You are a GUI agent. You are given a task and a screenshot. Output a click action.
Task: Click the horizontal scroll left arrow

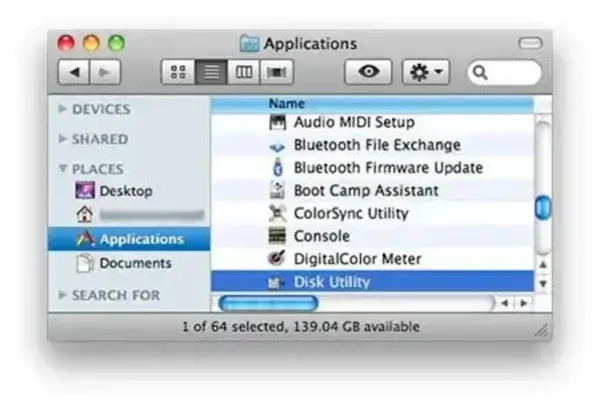(x=505, y=303)
